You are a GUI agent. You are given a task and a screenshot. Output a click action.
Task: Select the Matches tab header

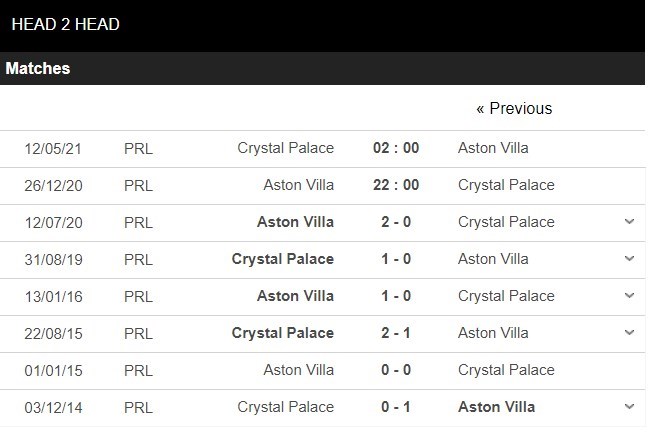tap(38, 69)
